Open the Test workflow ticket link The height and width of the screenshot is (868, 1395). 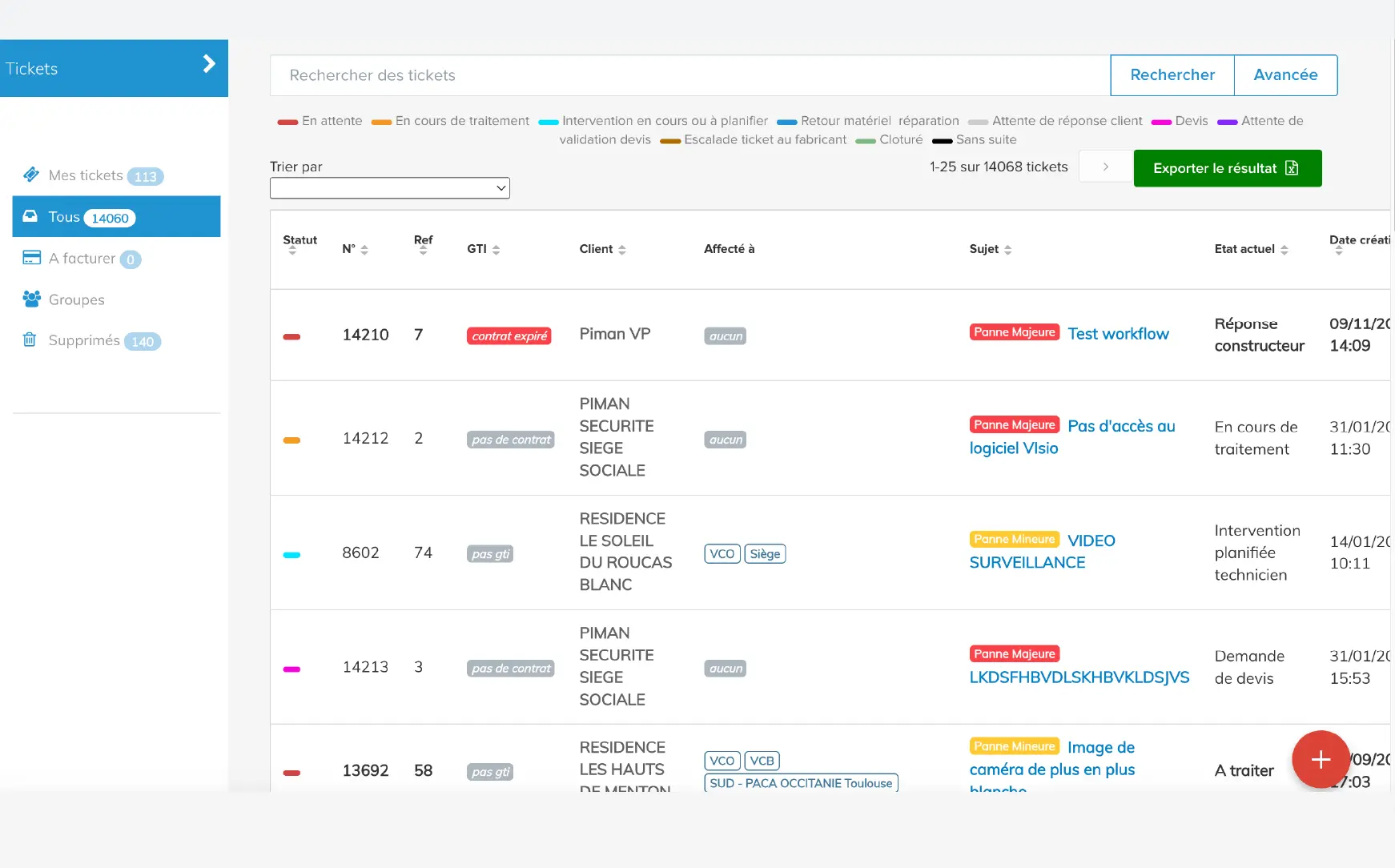(x=1118, y=334)
